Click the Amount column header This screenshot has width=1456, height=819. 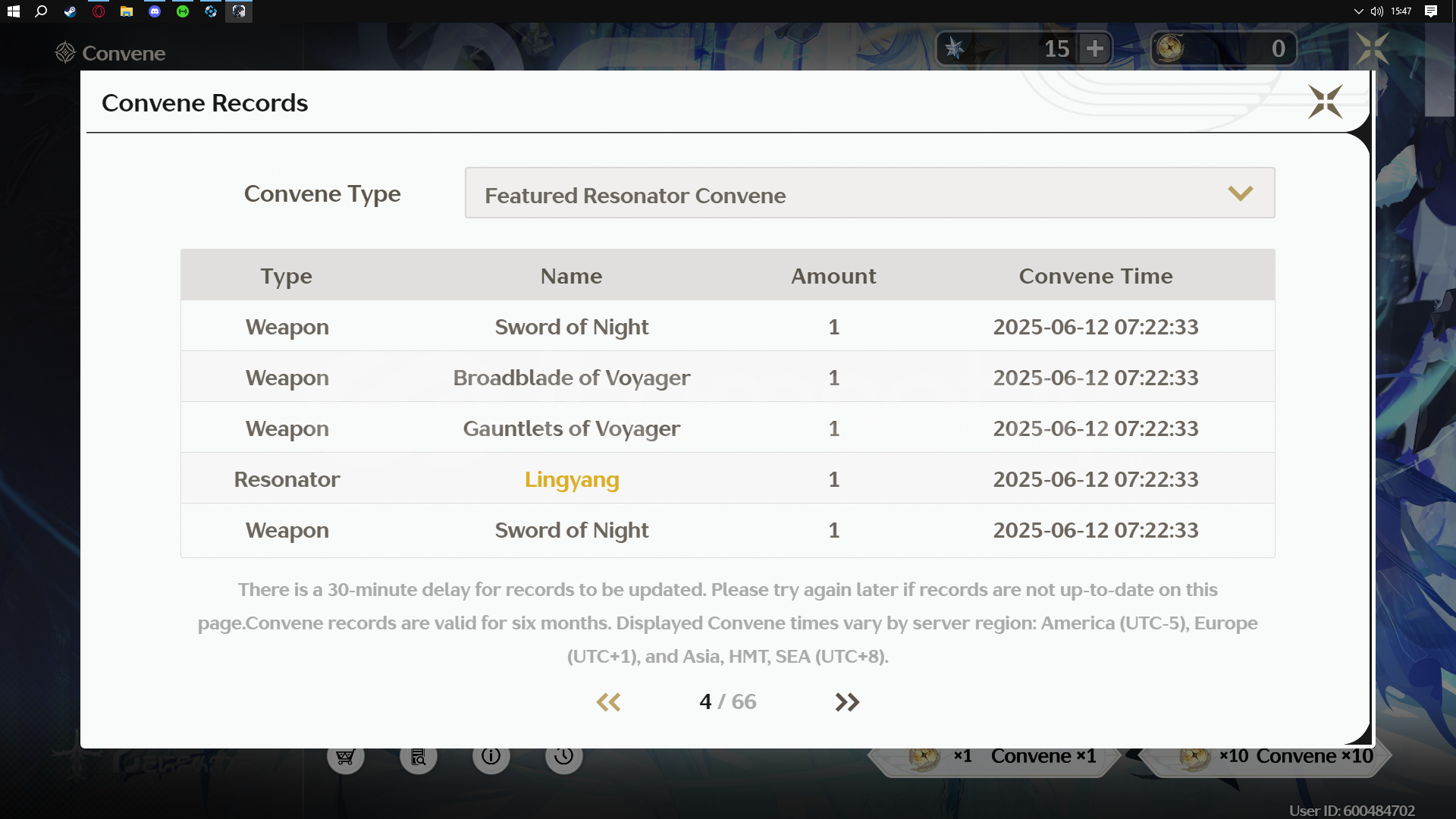(833, 276)
